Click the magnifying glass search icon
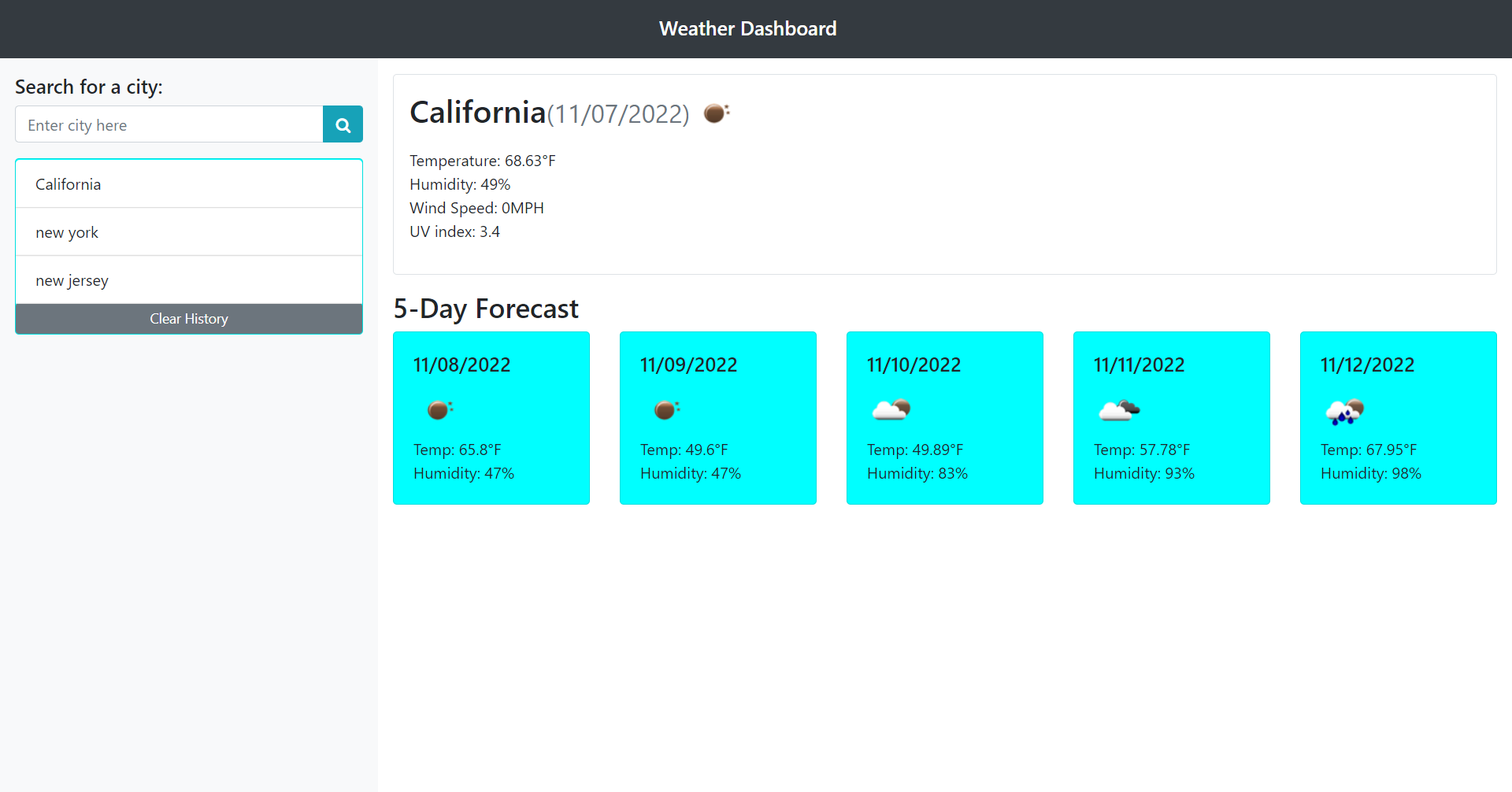 tap(343, 124)
